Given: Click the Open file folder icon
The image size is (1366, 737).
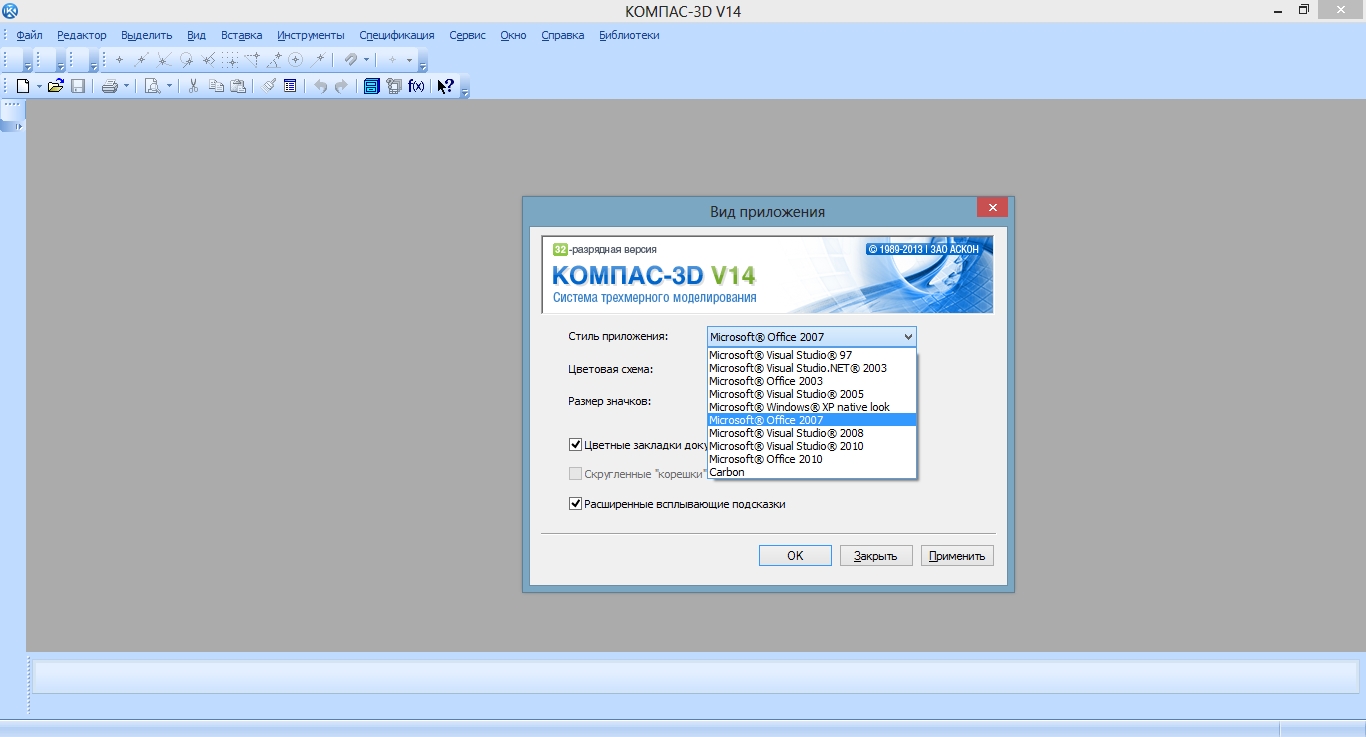Looking at the screenshot, I should tap(56, 87).
